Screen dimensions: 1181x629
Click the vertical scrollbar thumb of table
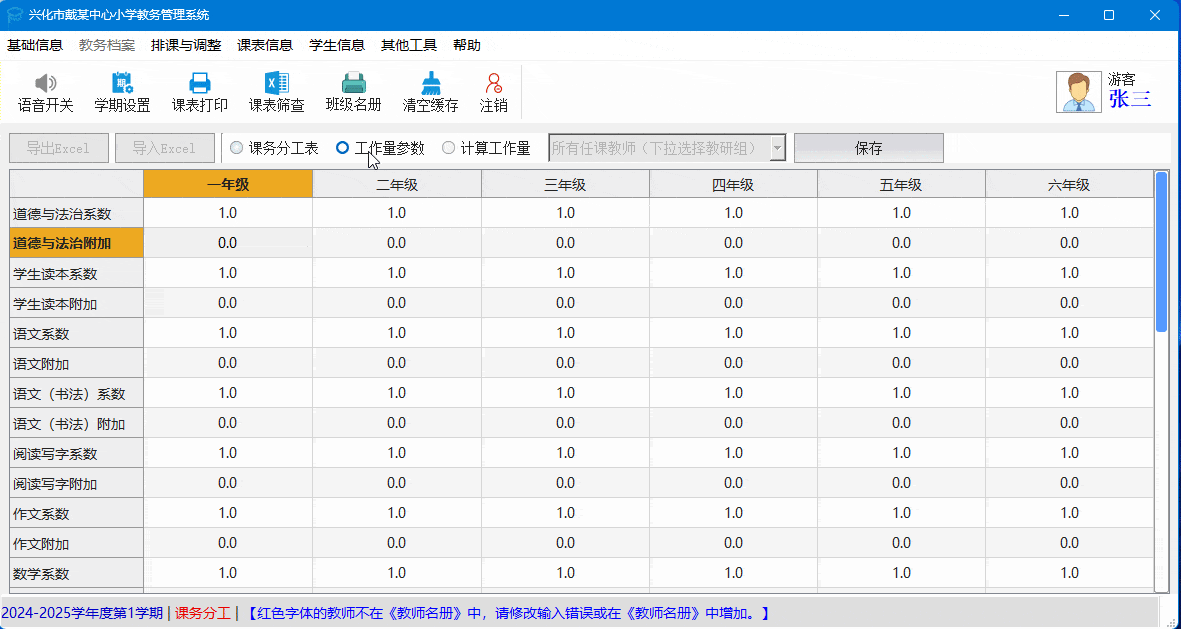(1161, 250)
